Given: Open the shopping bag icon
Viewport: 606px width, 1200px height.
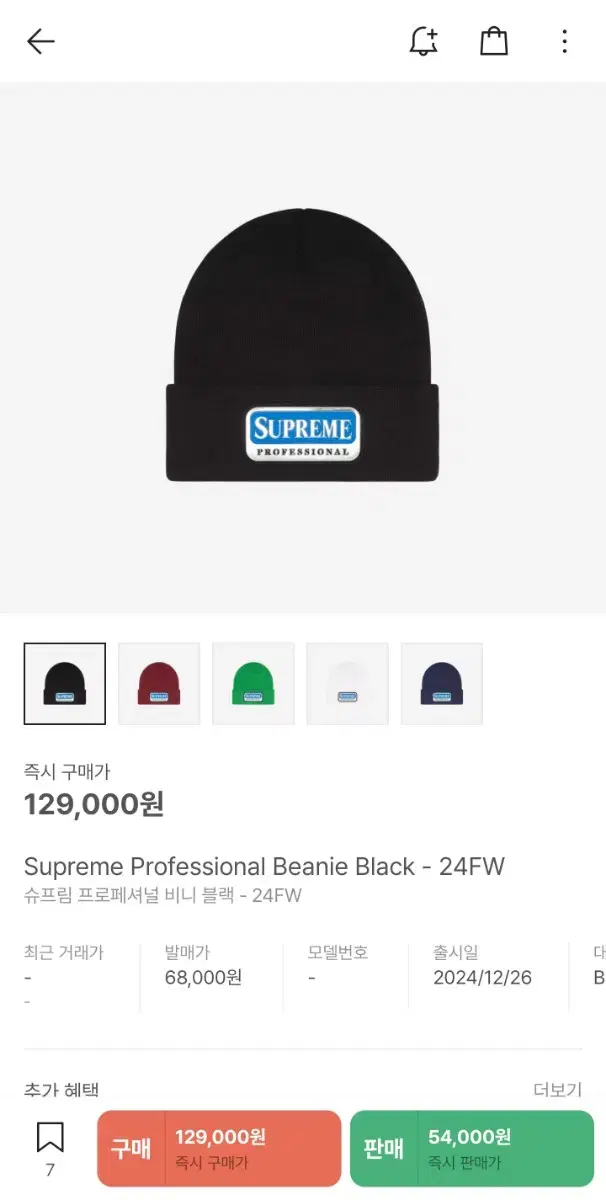Looking at the screenshot, I should (494, 41).
